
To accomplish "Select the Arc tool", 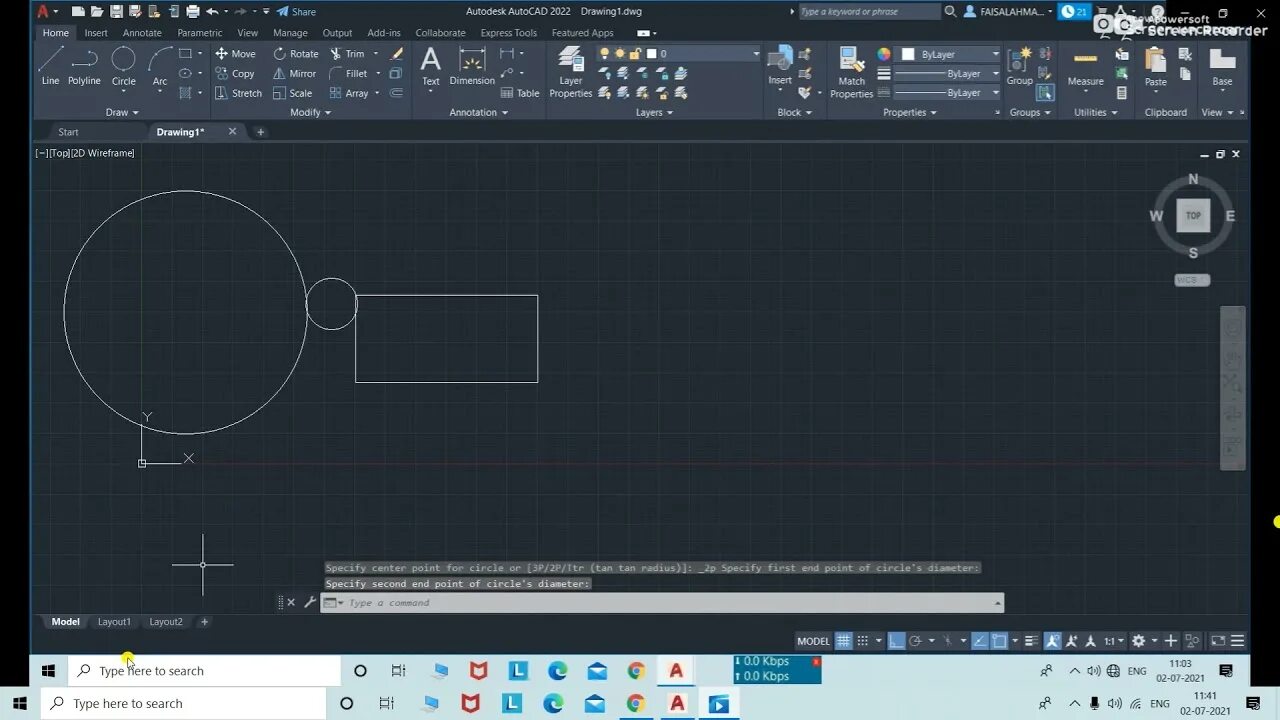I will [x=160, y=66].
